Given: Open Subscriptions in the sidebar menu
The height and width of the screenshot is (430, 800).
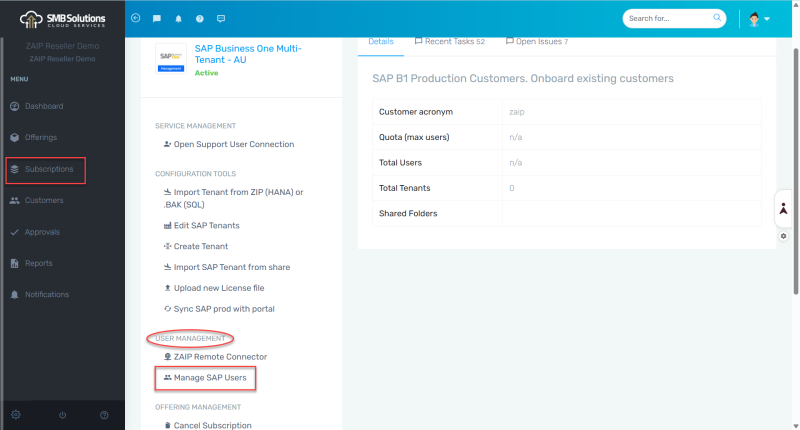Looking at the screenshot, I should pyautogui.click(x=48, y=169).
